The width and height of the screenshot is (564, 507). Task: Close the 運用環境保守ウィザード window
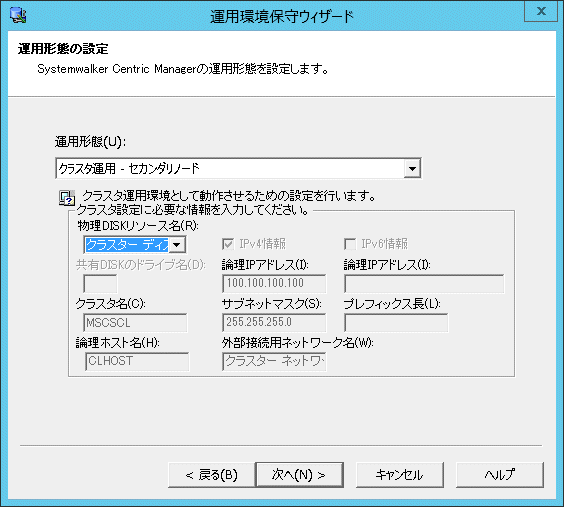pyautogui.click(x=541, y=11)
